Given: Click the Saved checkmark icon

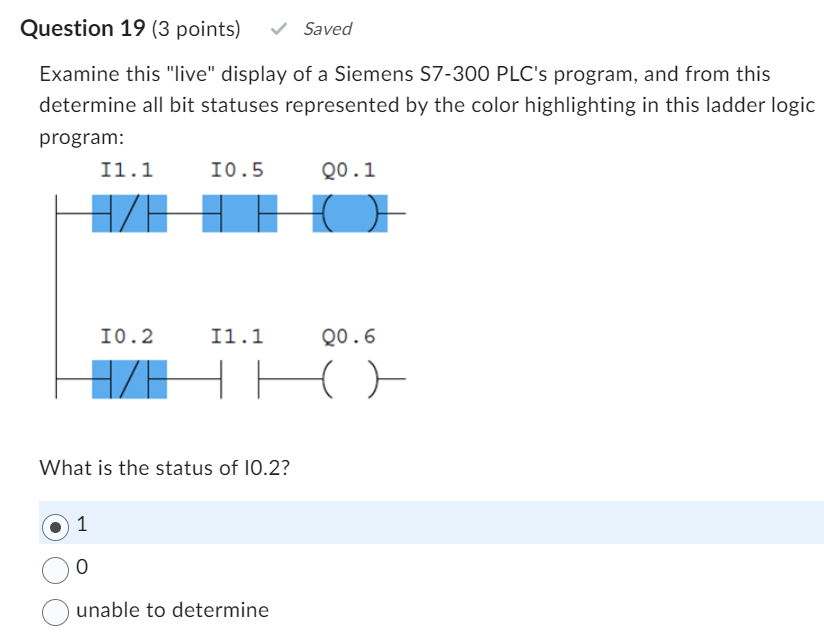Looking at the screenshot, I should coord(277,28).
